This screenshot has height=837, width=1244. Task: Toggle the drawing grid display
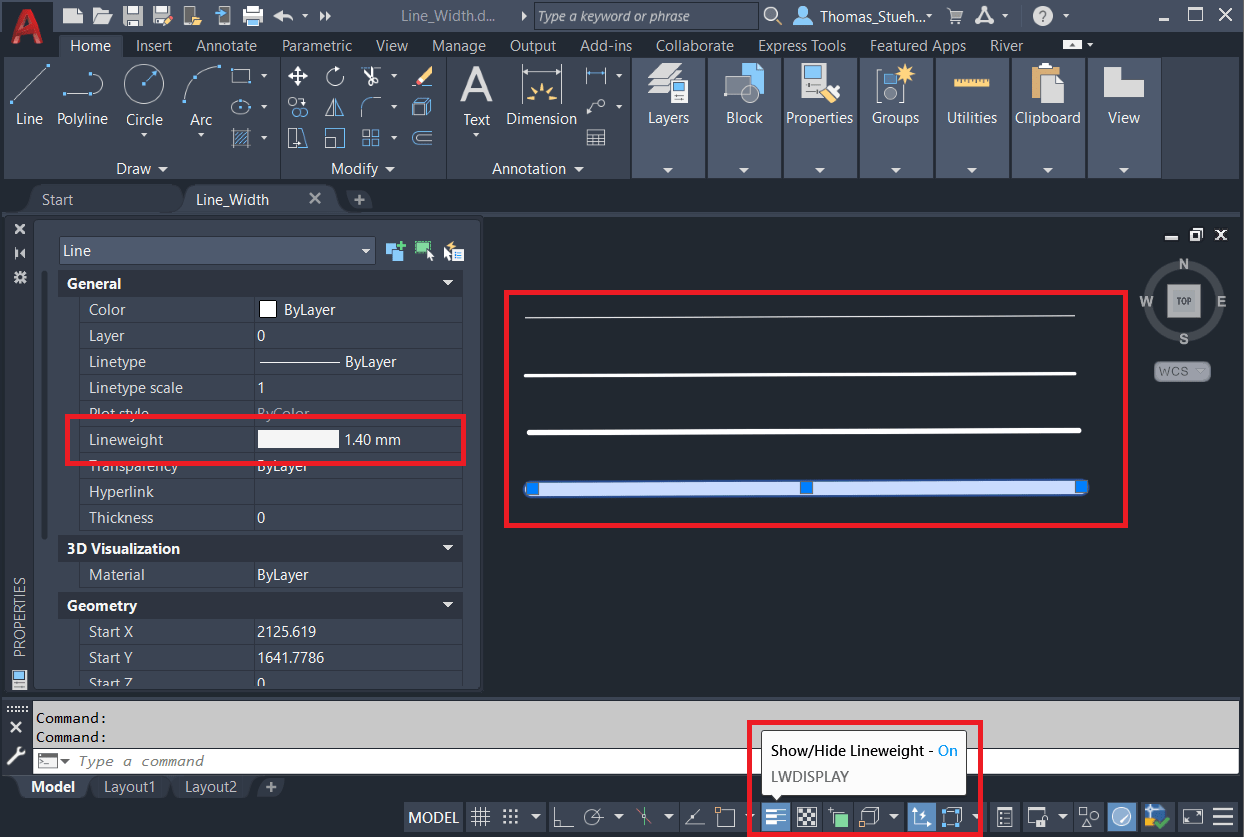(480, 818)
